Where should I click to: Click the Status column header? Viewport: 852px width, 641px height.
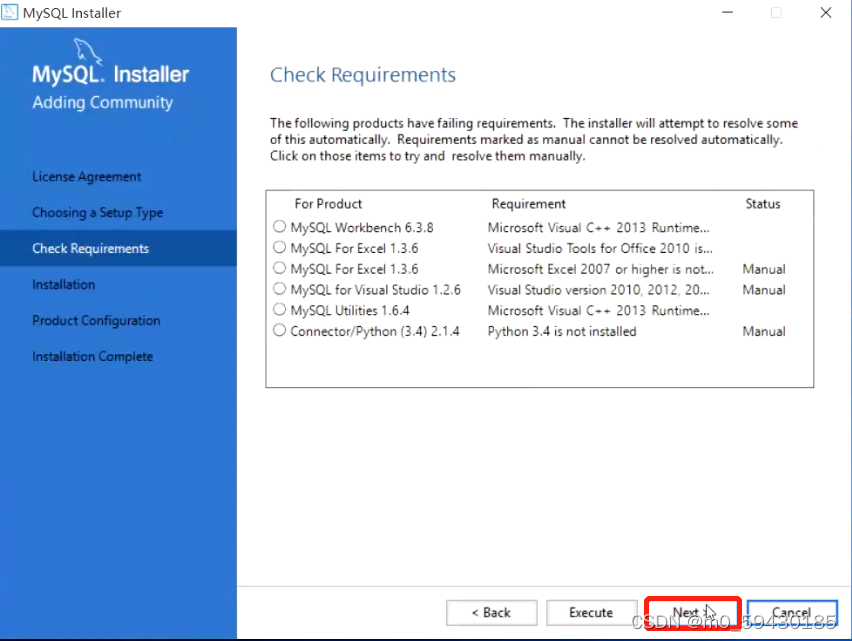(763, 204)
